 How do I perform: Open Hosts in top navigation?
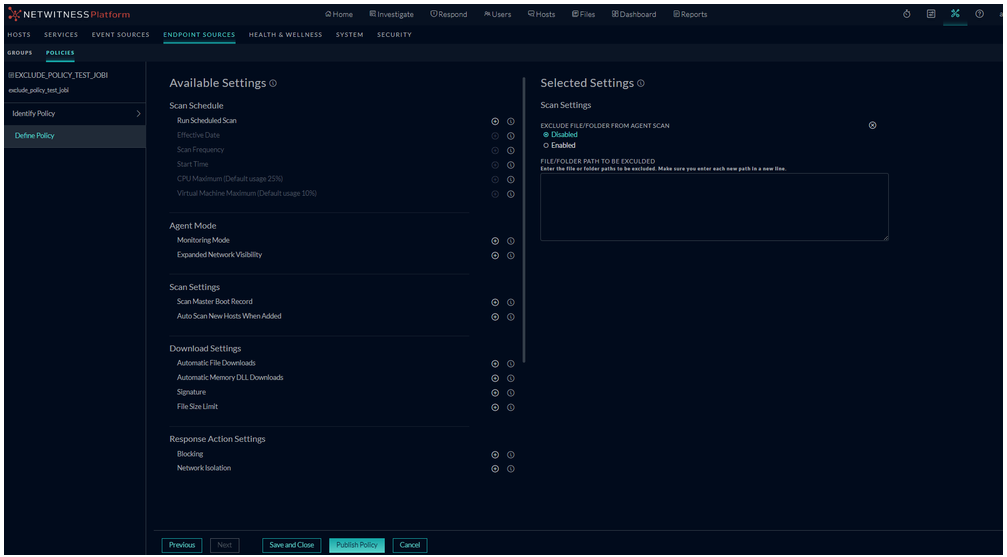(541, 14)
